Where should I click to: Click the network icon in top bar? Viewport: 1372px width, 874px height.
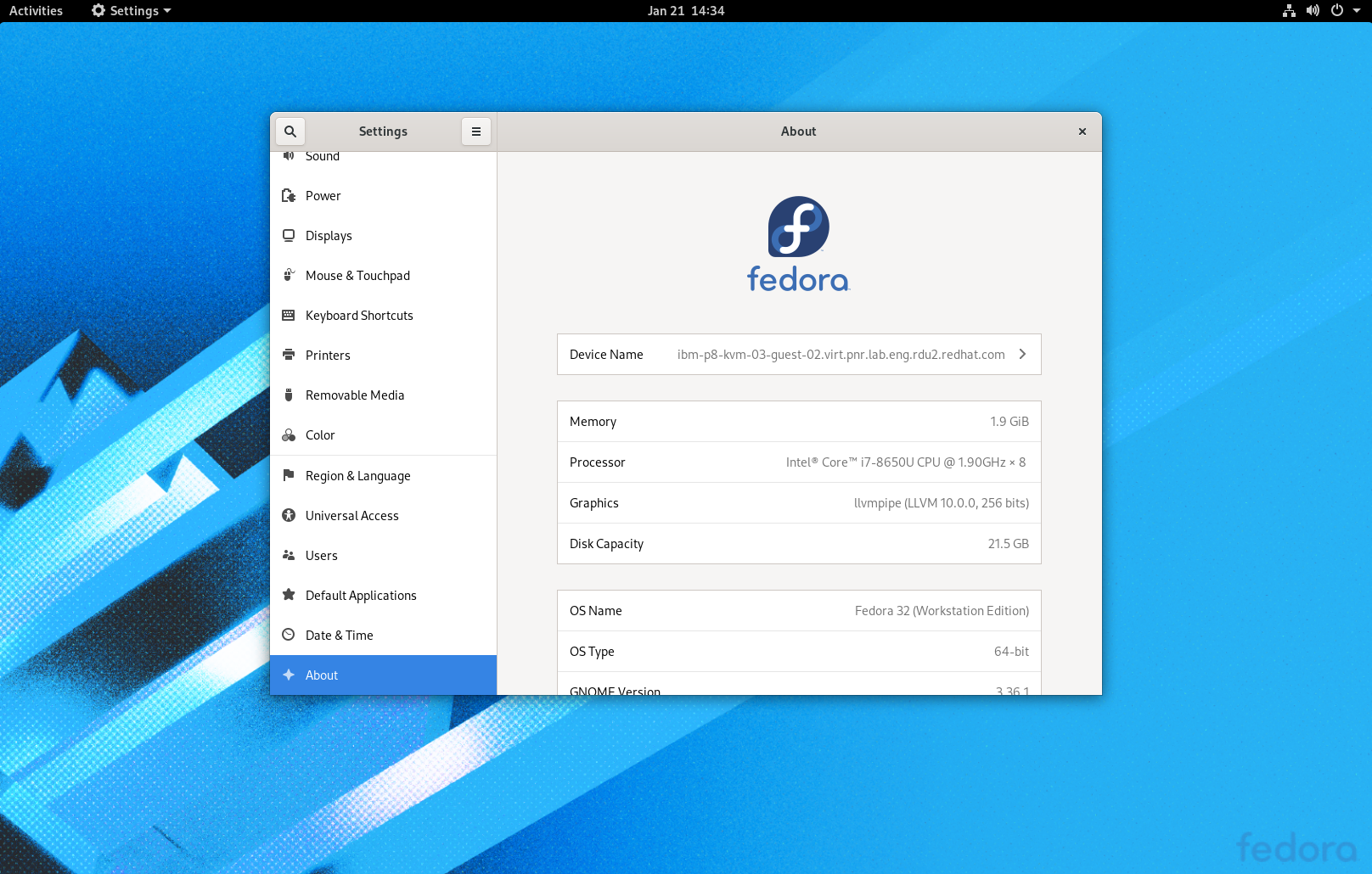pyautogui.click(x=1289, y=11)
